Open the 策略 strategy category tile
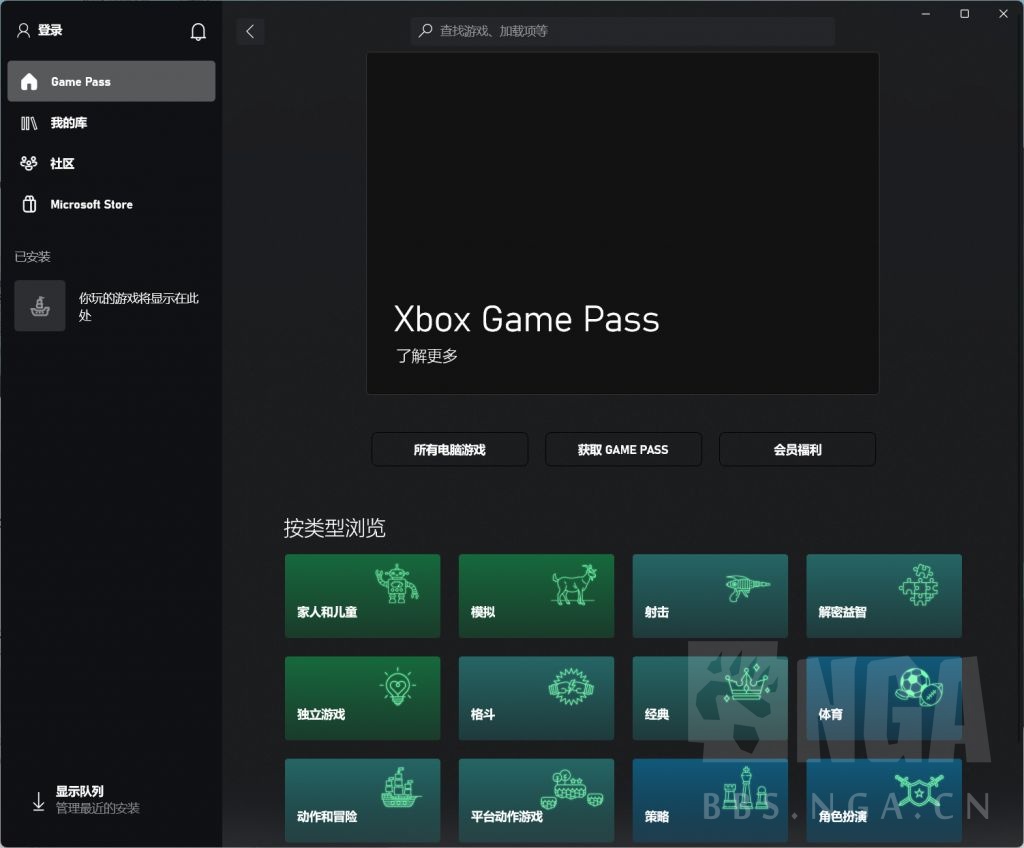 (710, 800)
